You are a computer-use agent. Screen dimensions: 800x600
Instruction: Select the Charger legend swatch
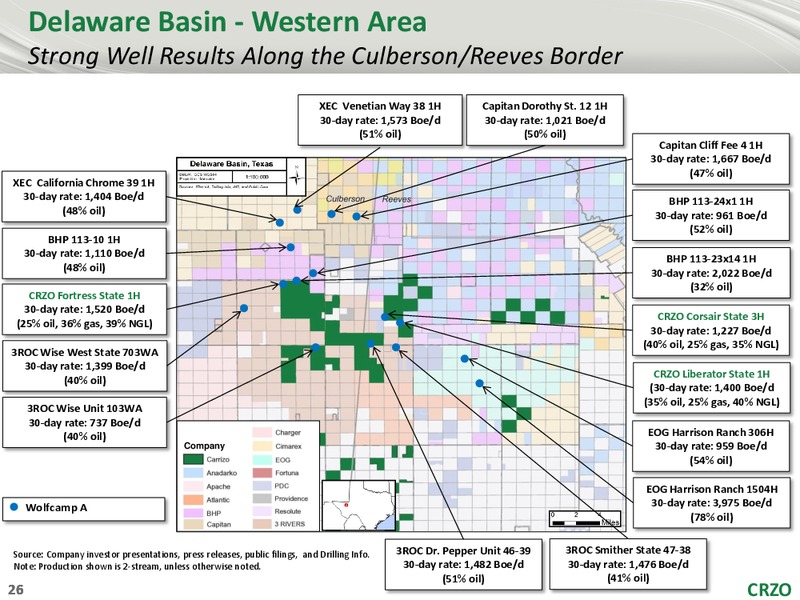[x=262, y=432]
